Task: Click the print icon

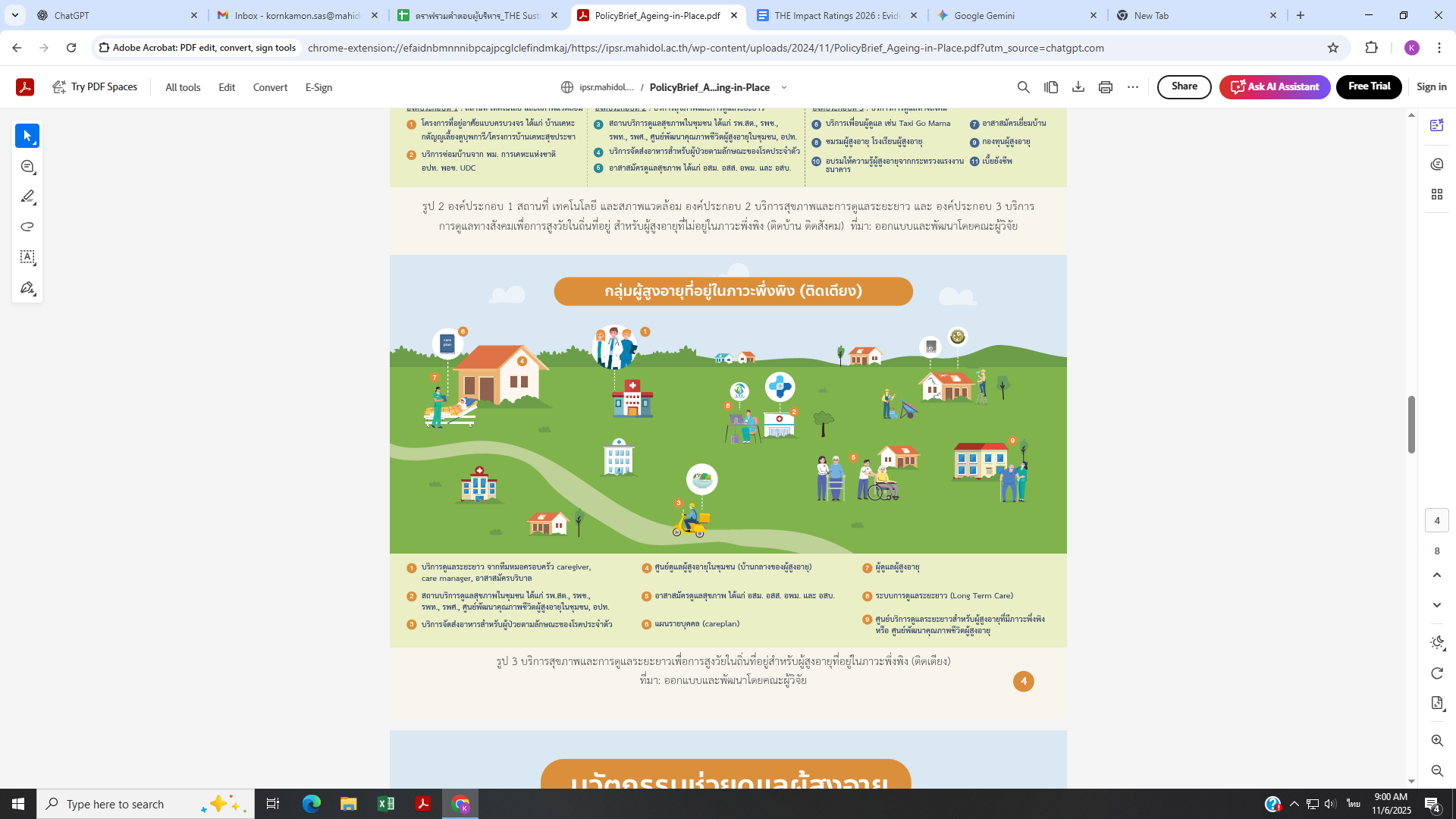Action: 1105,87
